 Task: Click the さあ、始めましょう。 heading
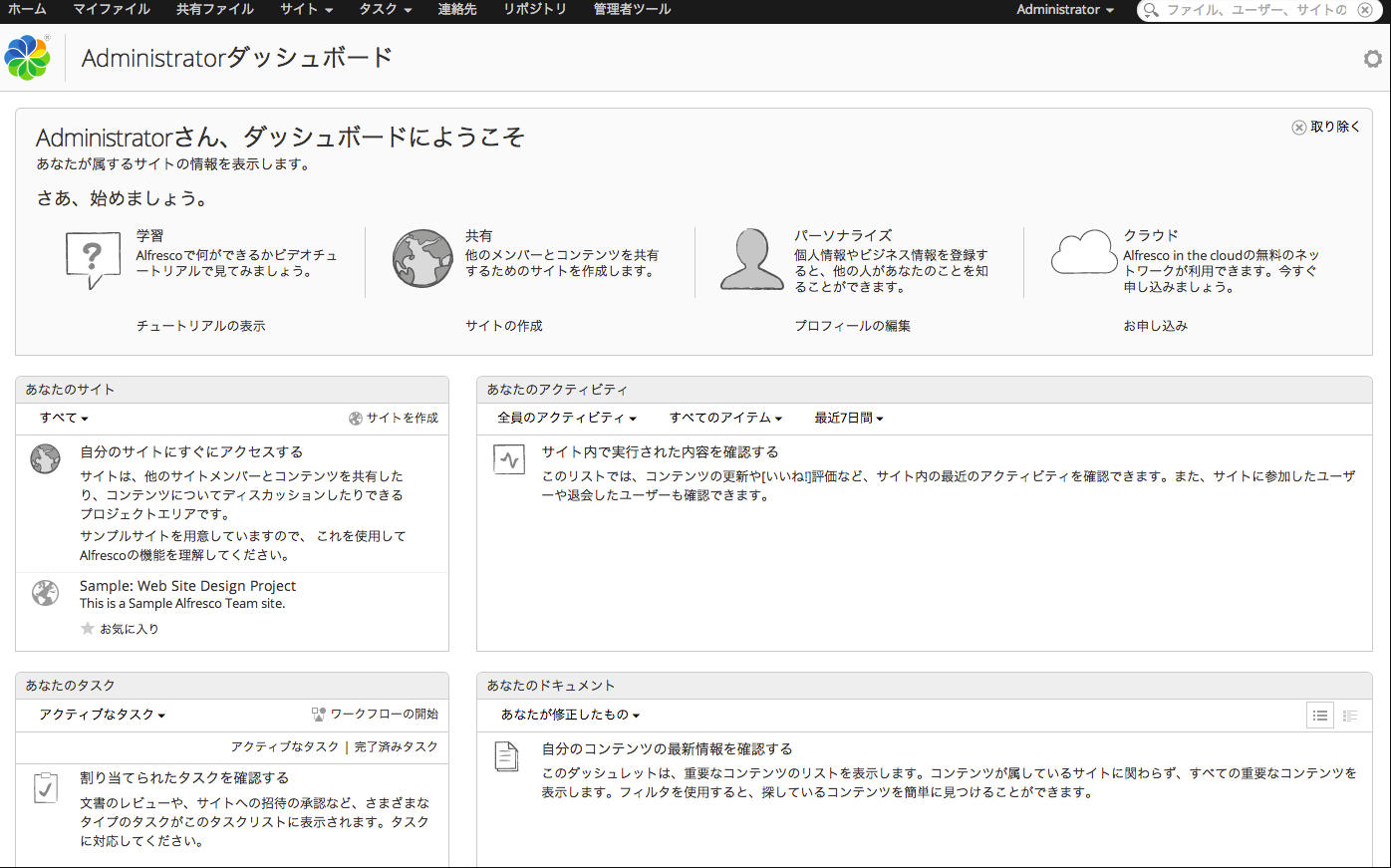pyautogui.click(x=123, y=198)
